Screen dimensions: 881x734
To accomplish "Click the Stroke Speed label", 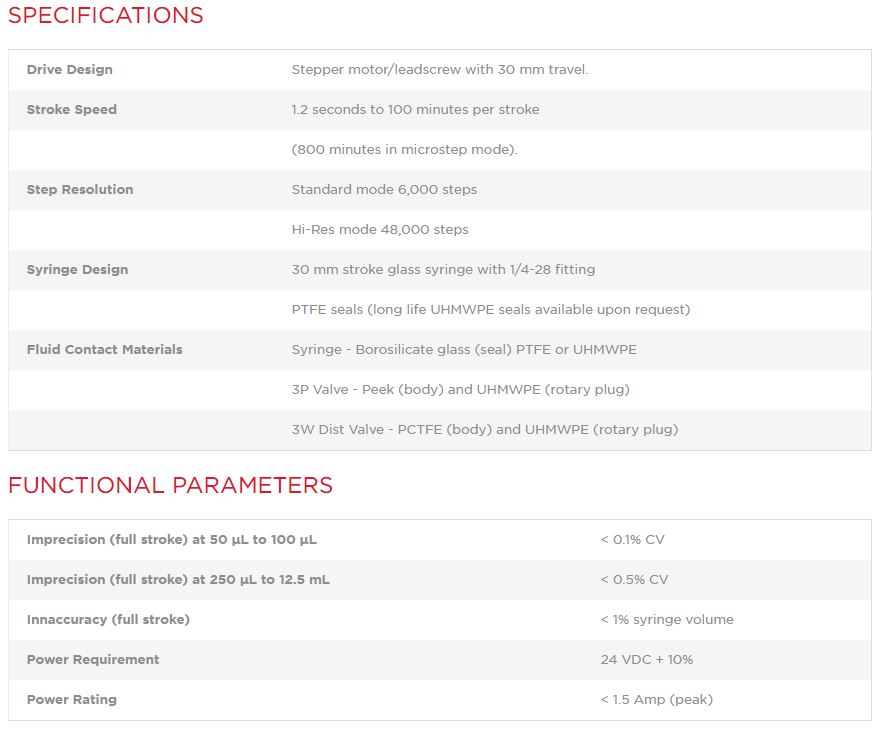I will 71,110.
